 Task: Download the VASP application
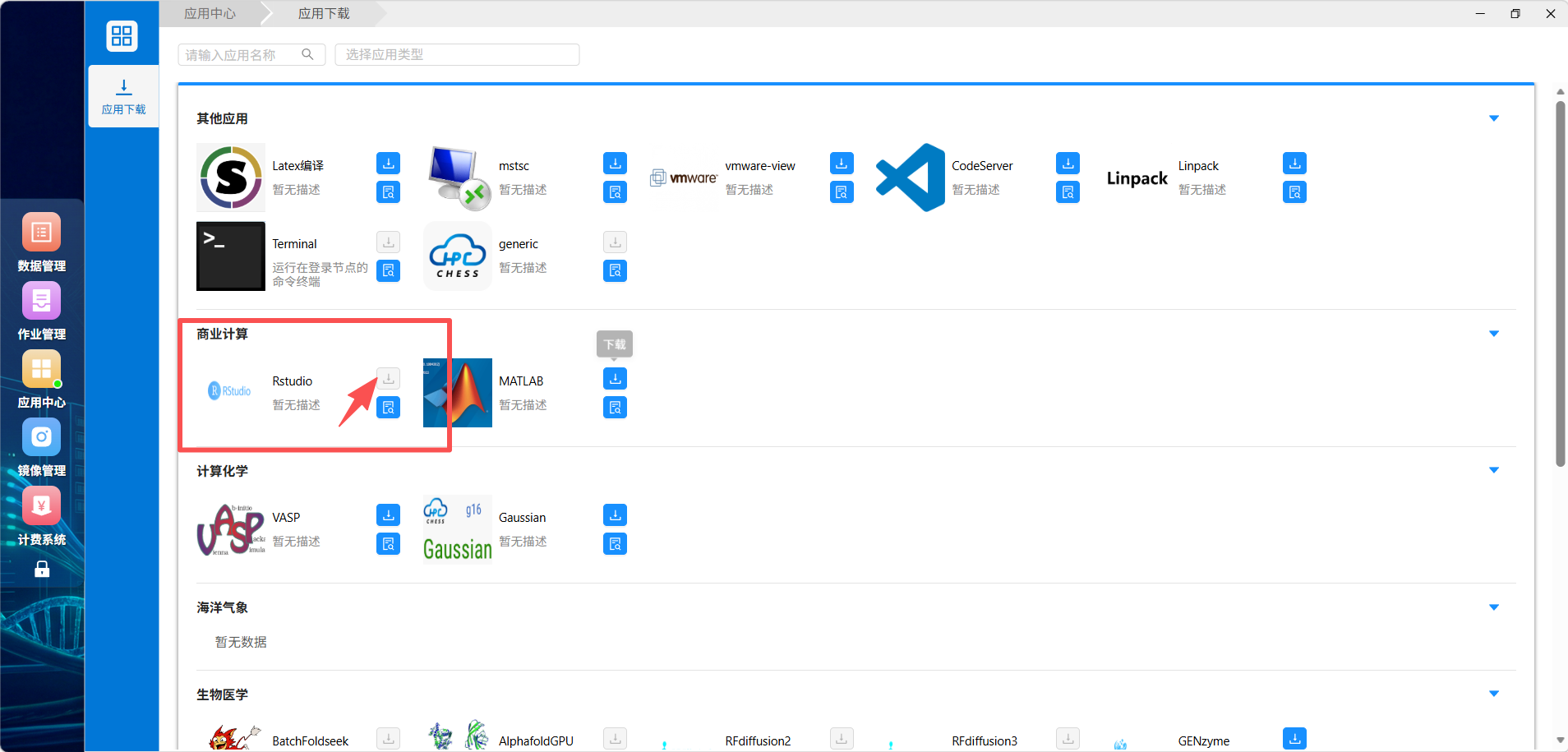tap(389, 515)
